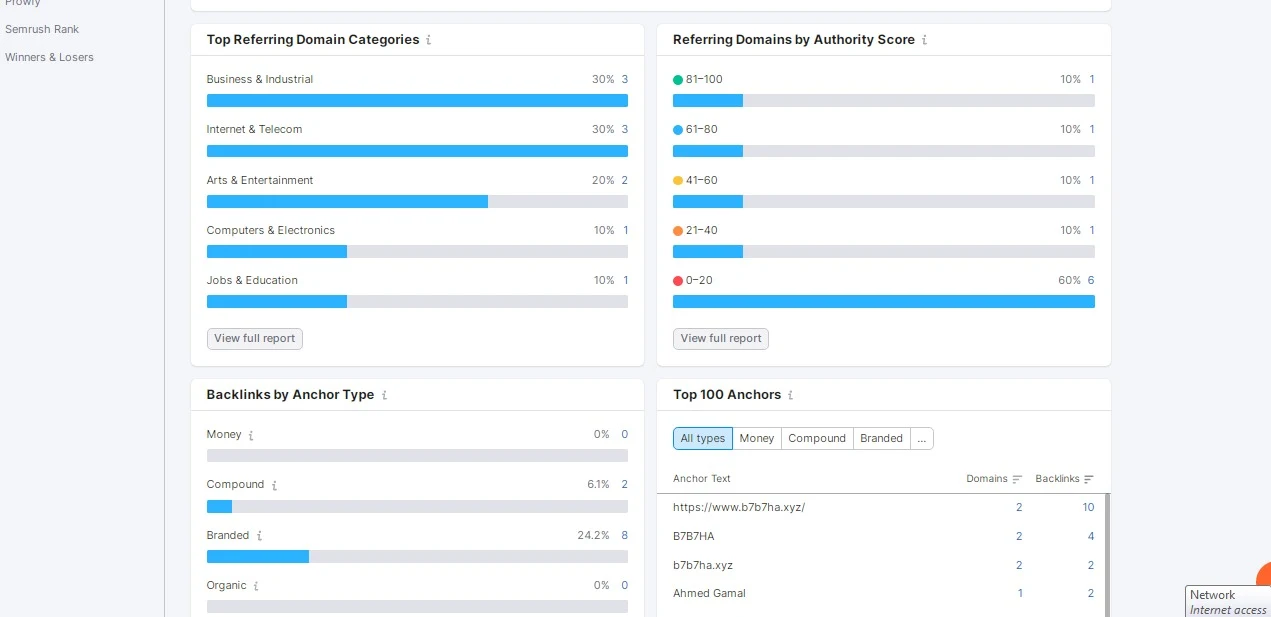Switch to the Money anchors tab
The height and width of the screenshot is (617, 1271).
coord(757,438)
